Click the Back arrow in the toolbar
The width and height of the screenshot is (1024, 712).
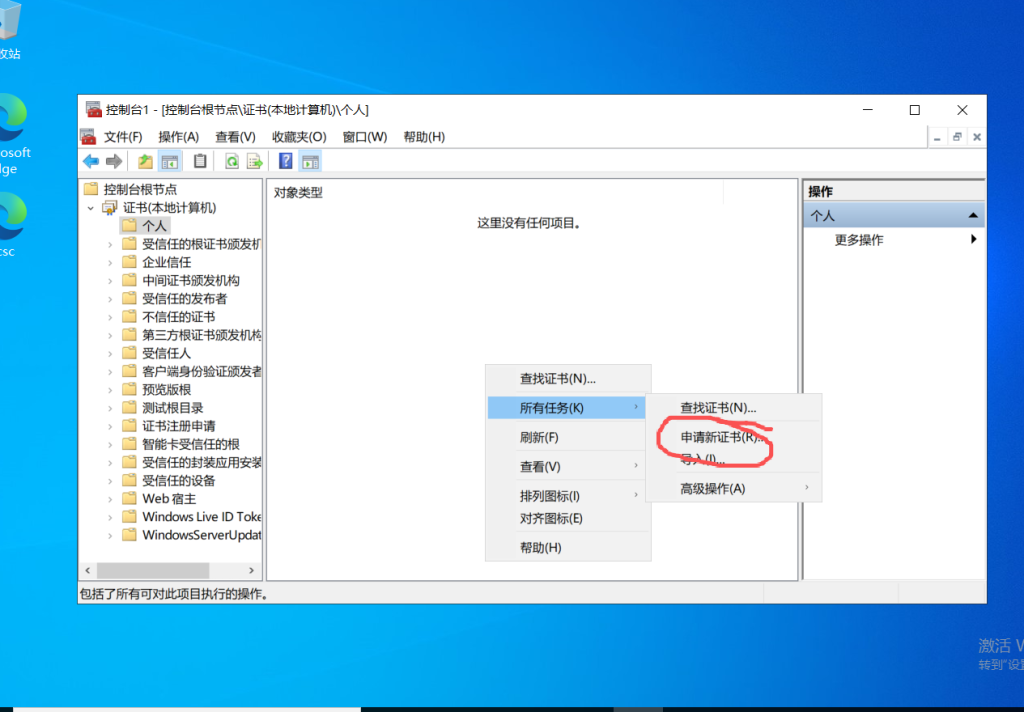point(91,161)
